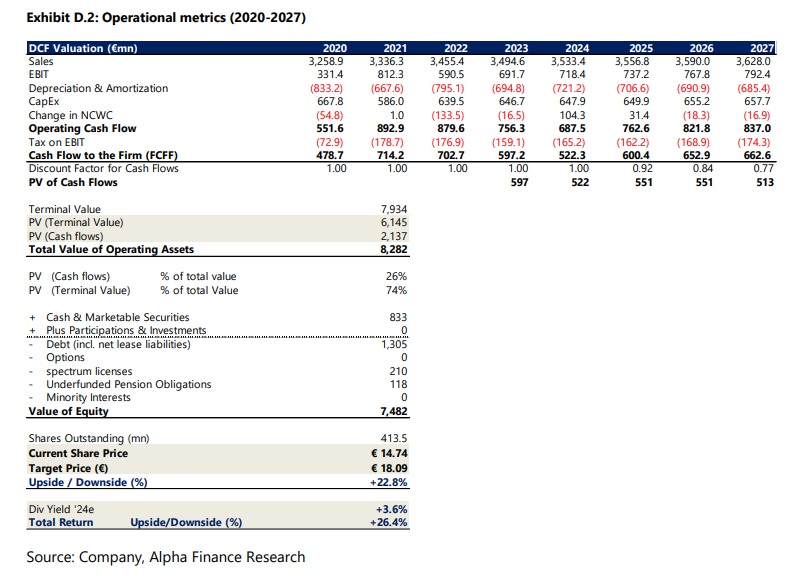Click the debt value 1,305
This screenshot has width=787, height=582.
coord(394,344)
